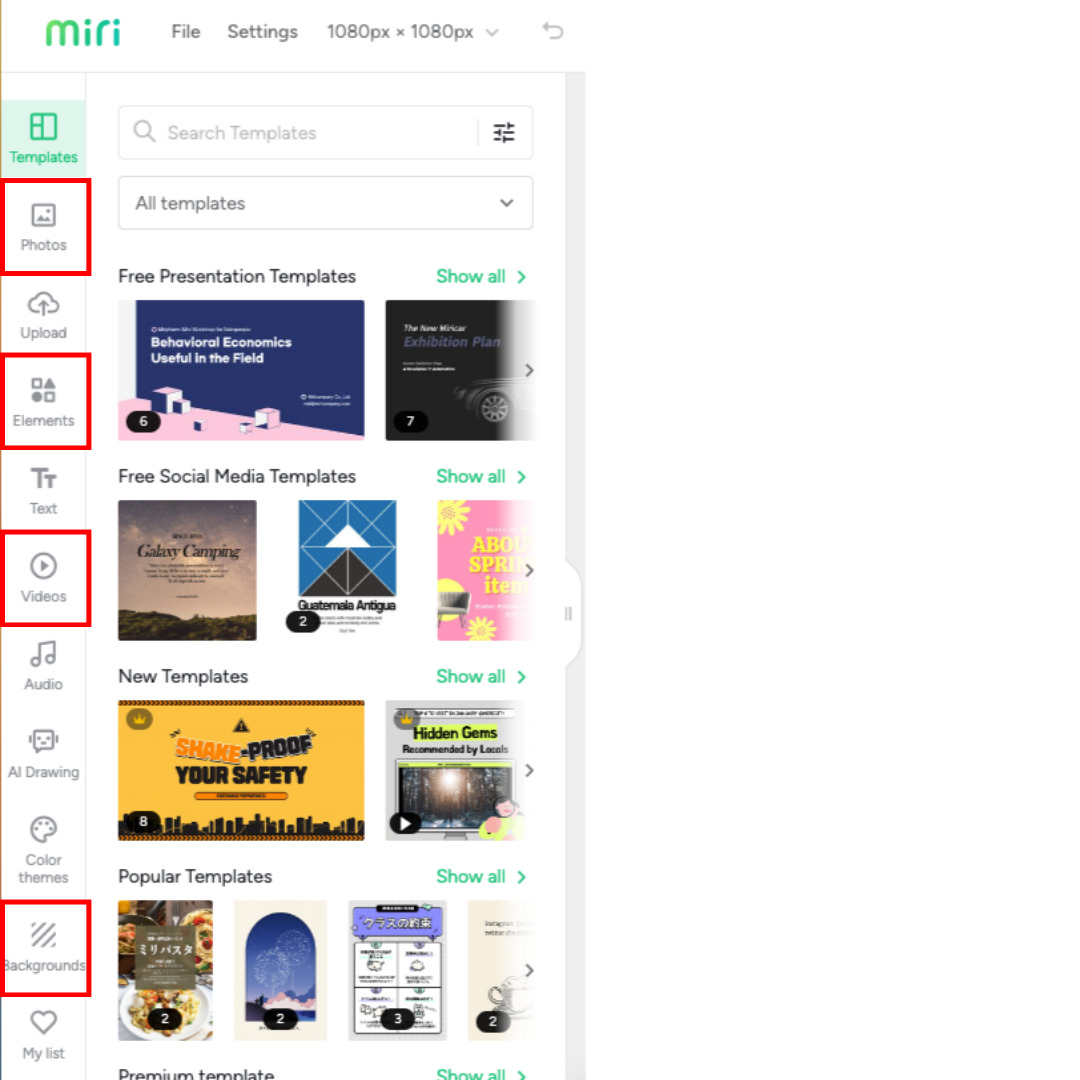
Task: Open the Elements panel
Action: click(x=43, y=400)
